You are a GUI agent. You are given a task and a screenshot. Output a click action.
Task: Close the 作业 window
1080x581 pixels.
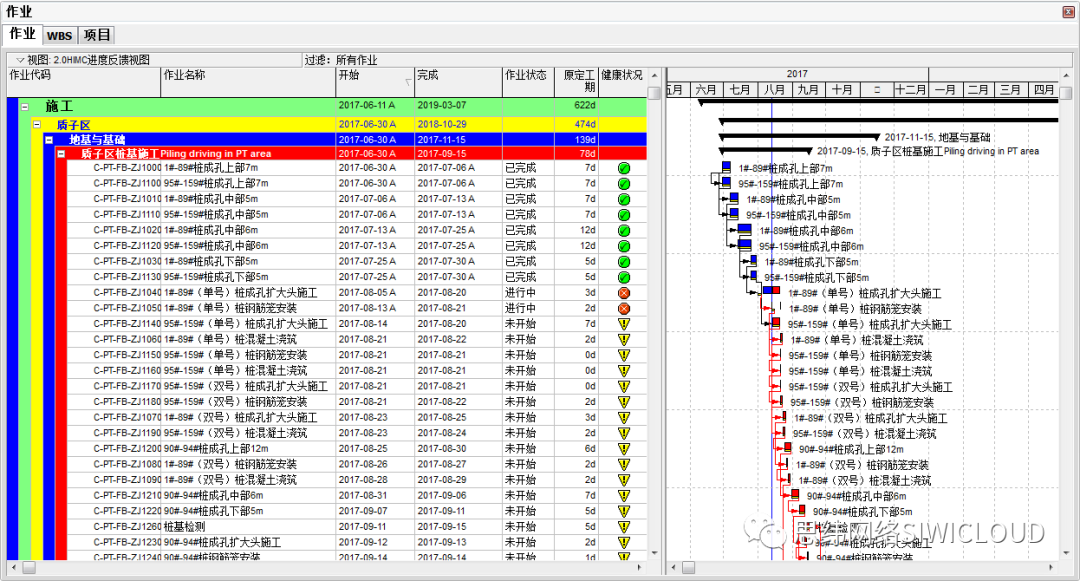pyautogui.click(x=1068, y=12)
